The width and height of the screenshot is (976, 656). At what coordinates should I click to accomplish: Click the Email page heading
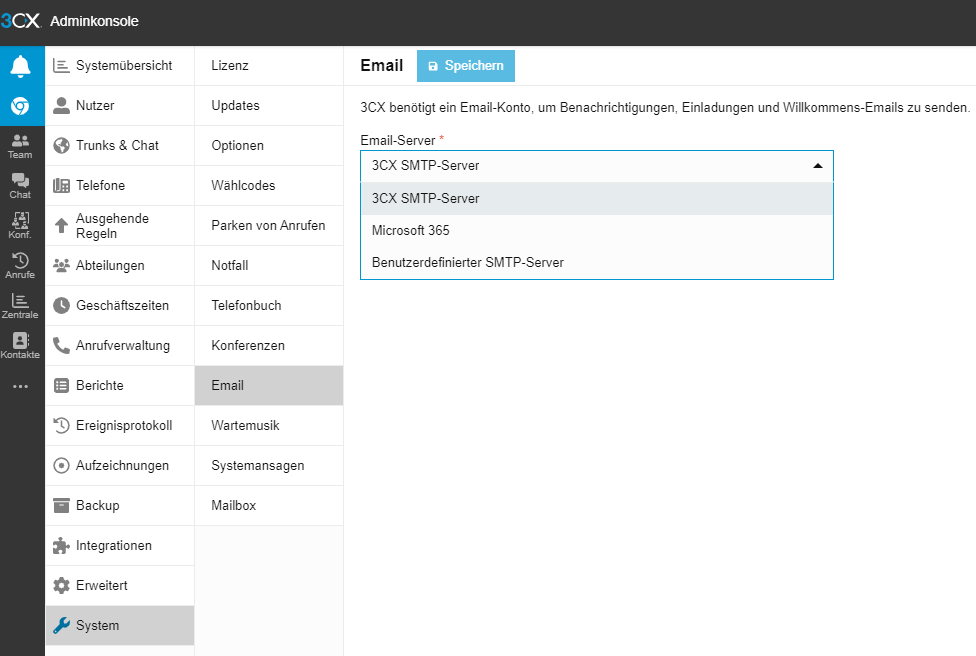[x=382, y=65]
